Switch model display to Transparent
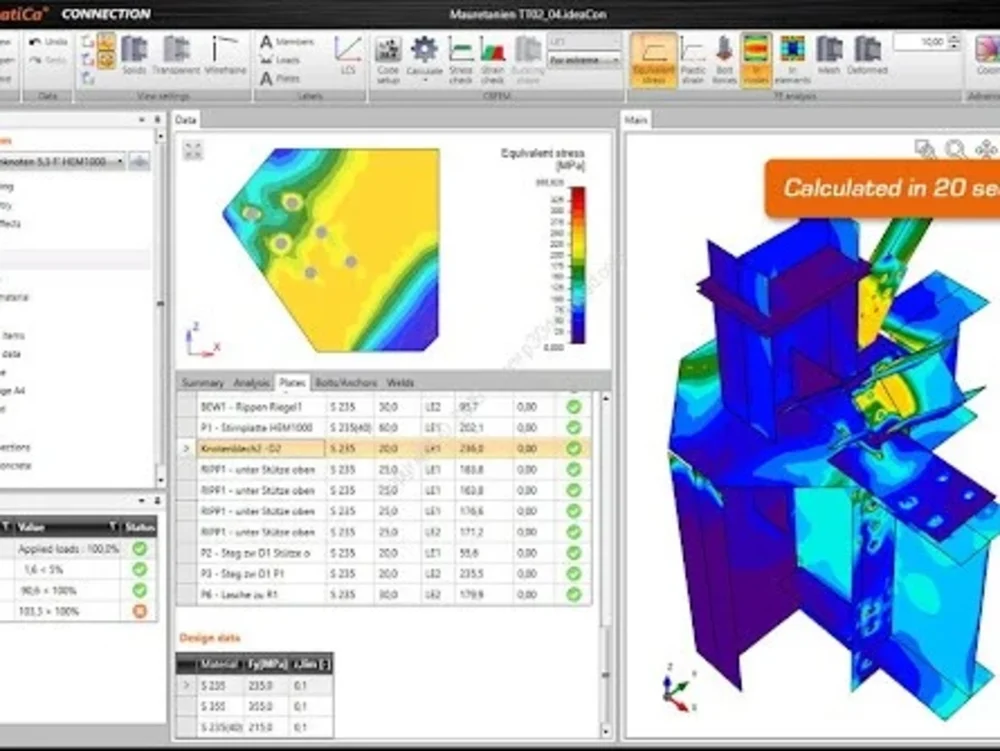Image resolution: width=1000 pixels, height=751 pixels. pos(176,55)
